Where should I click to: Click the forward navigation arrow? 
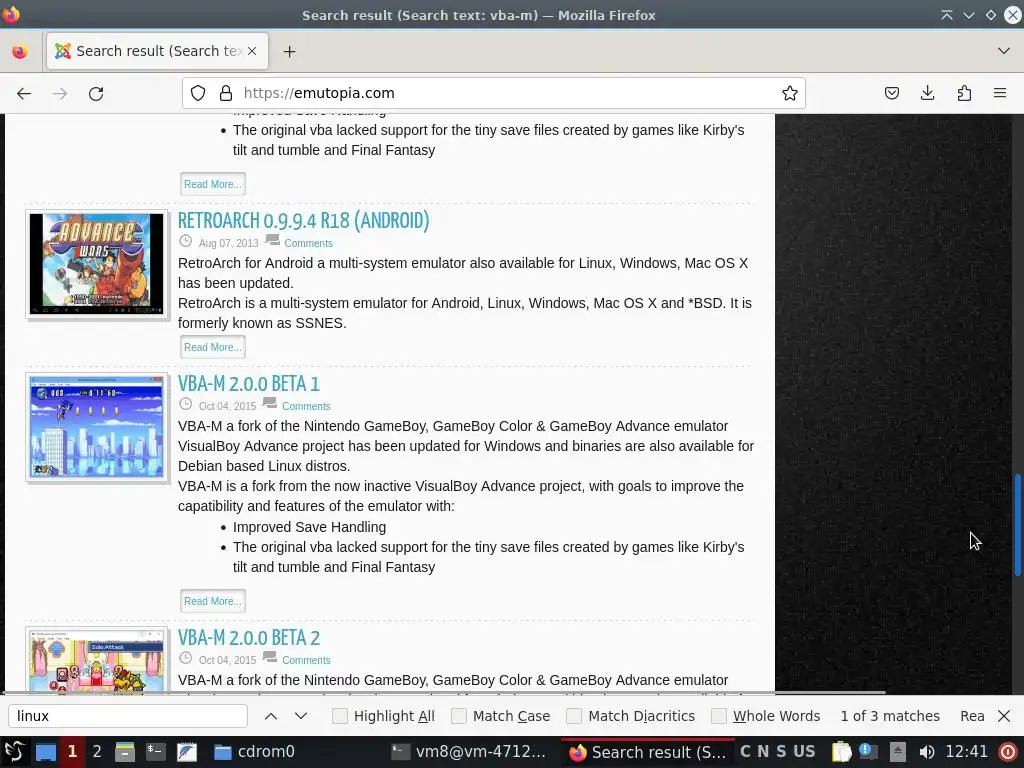(x=60, y=93)
